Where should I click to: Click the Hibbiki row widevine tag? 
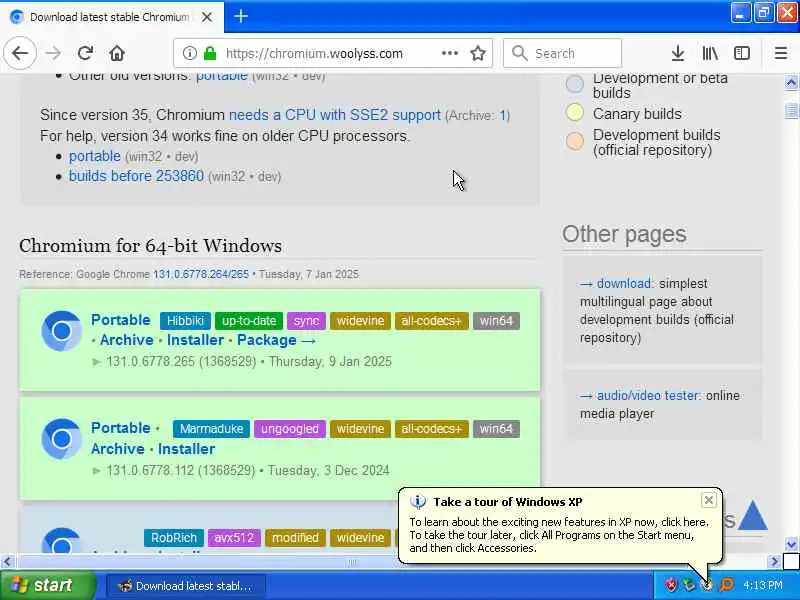coord(360,321)
